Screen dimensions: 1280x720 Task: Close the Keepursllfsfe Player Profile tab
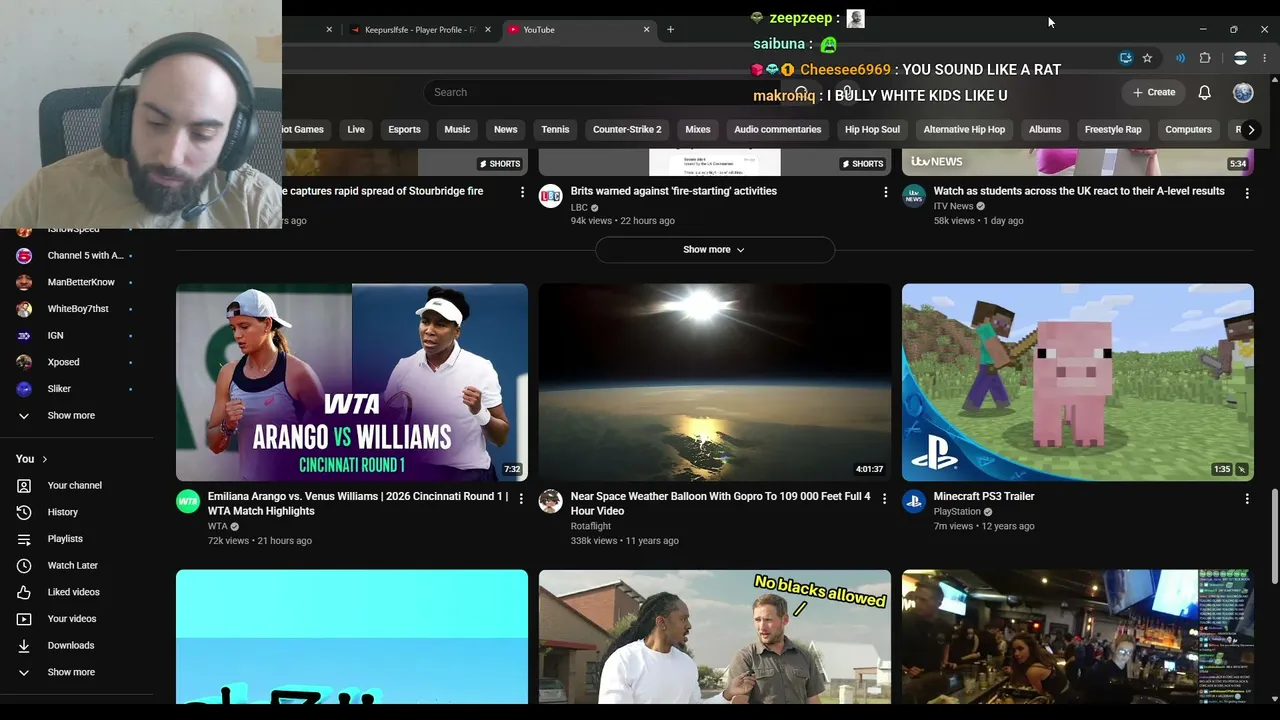tap(488, 29)
